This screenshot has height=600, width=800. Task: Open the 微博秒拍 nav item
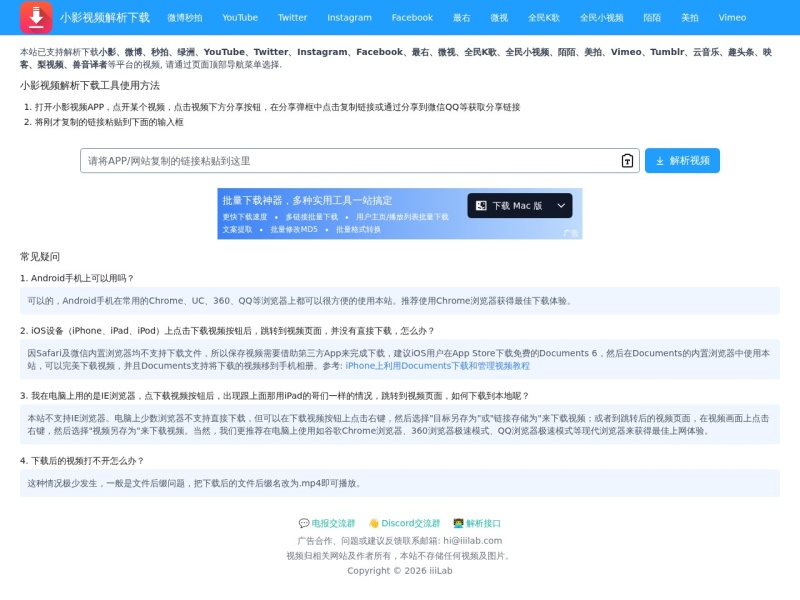[185, 18]
